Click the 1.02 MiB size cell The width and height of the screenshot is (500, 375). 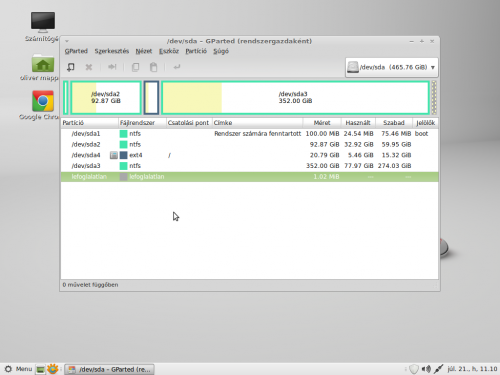[326, 177]
